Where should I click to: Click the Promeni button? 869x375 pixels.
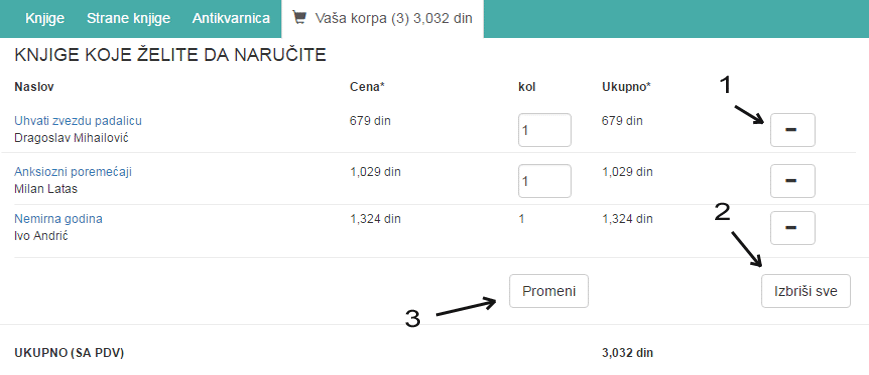pyautogui.click(x=549, y=291)
